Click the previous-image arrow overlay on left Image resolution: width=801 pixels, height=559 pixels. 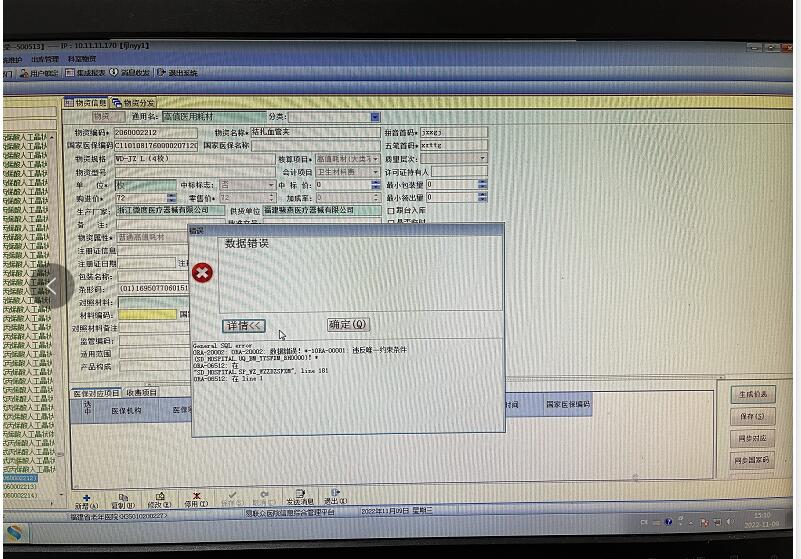pyautogui.click(x=52, y=286)
